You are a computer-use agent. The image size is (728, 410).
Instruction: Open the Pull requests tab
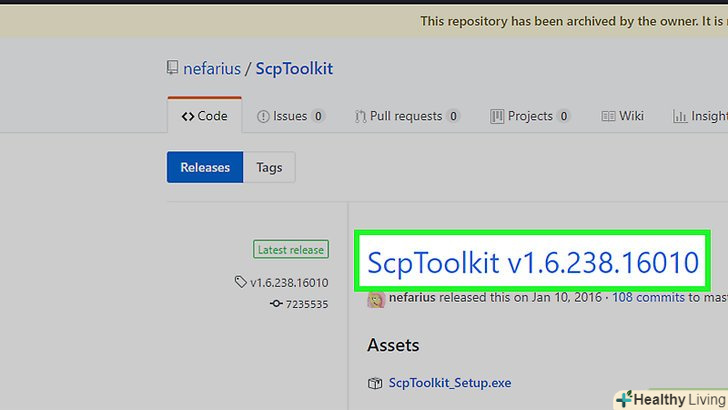pyautogui.click(x=407, y=116)
